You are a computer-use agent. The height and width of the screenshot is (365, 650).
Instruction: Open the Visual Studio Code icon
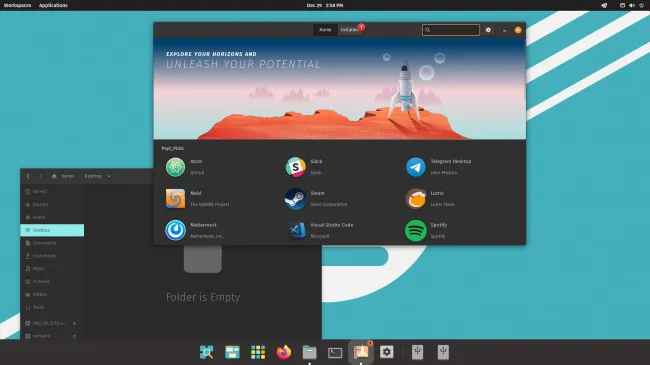point(296,231)
